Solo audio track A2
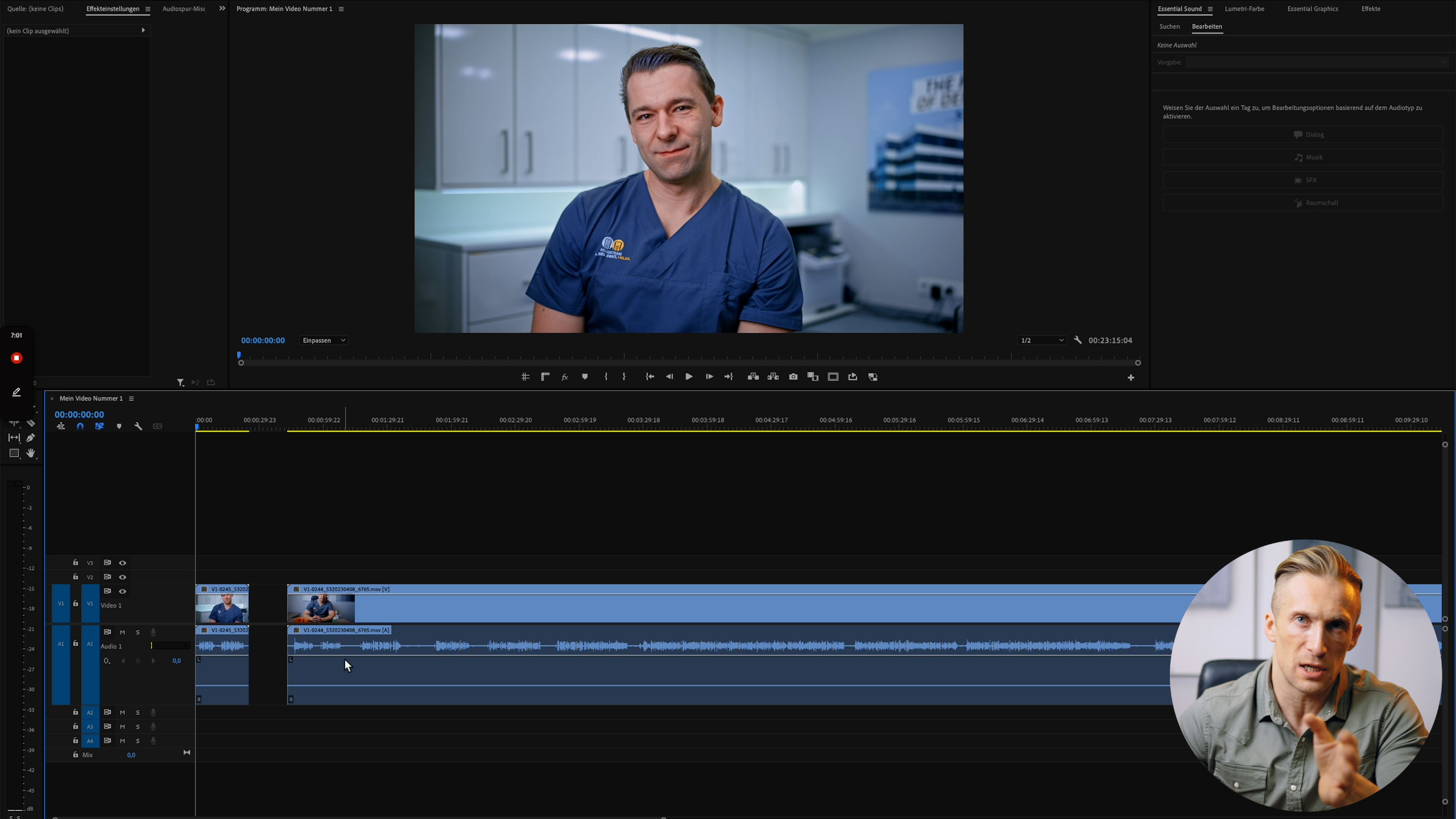This screenshot has width=1456, height=819. 138,712
